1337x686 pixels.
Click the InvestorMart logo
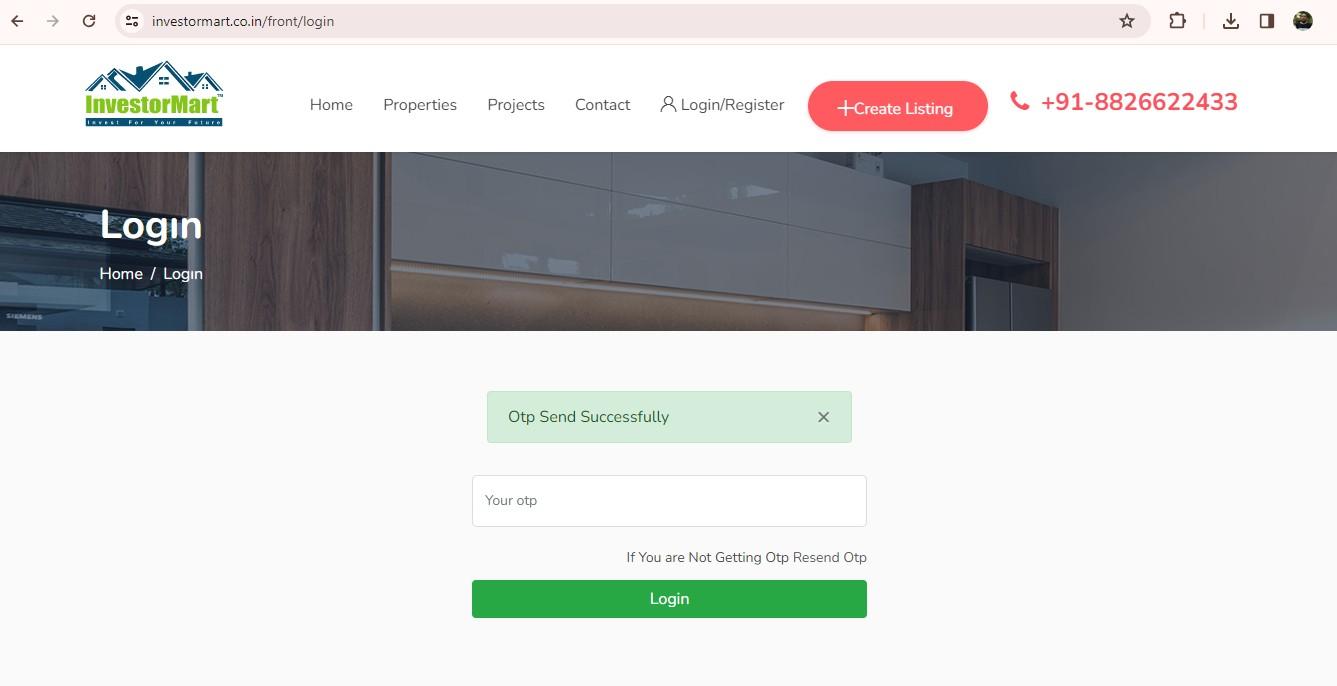click(x=154, y=94)
